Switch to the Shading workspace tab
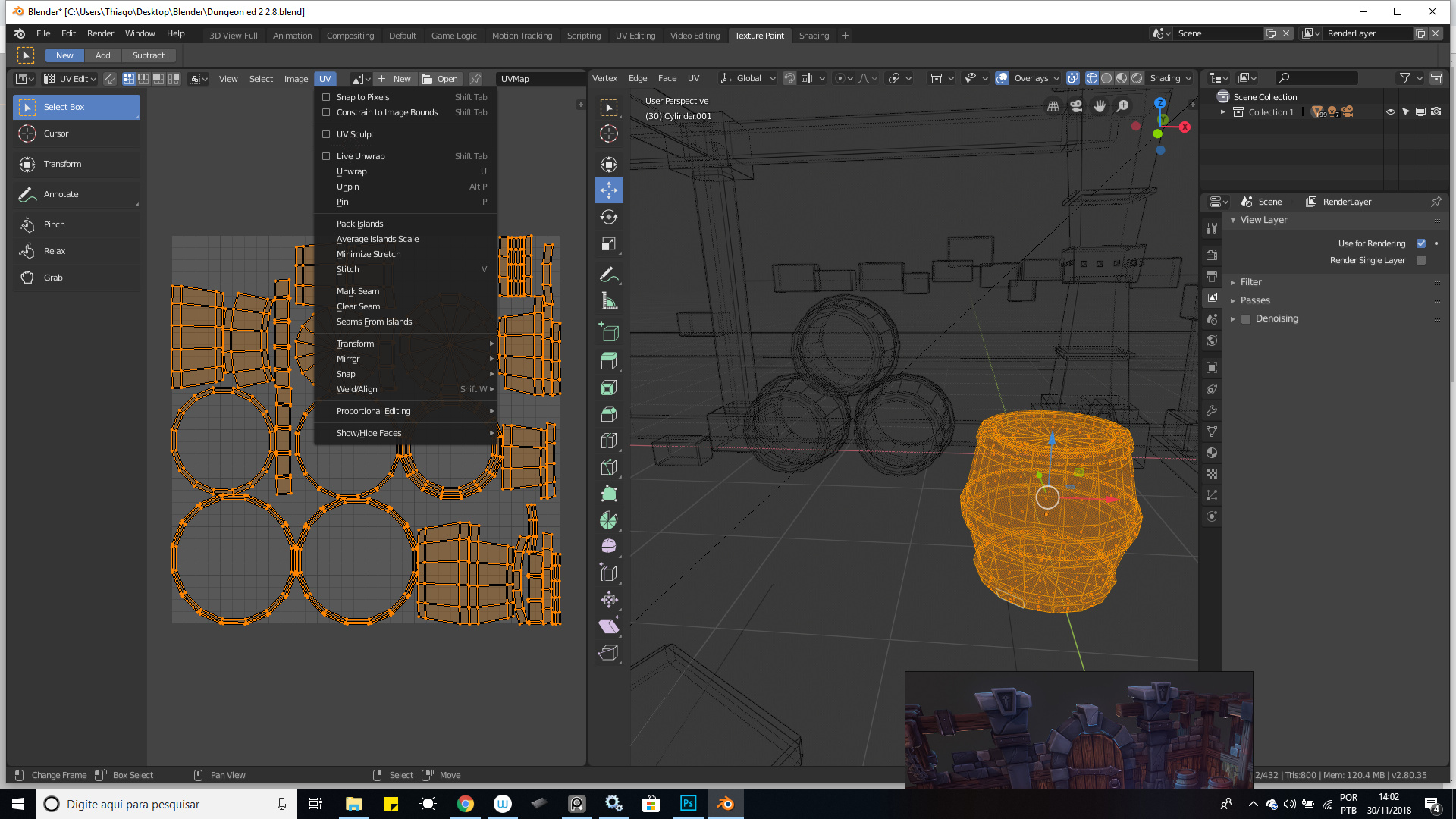The image size is (1456, 819). pos(814,35)
